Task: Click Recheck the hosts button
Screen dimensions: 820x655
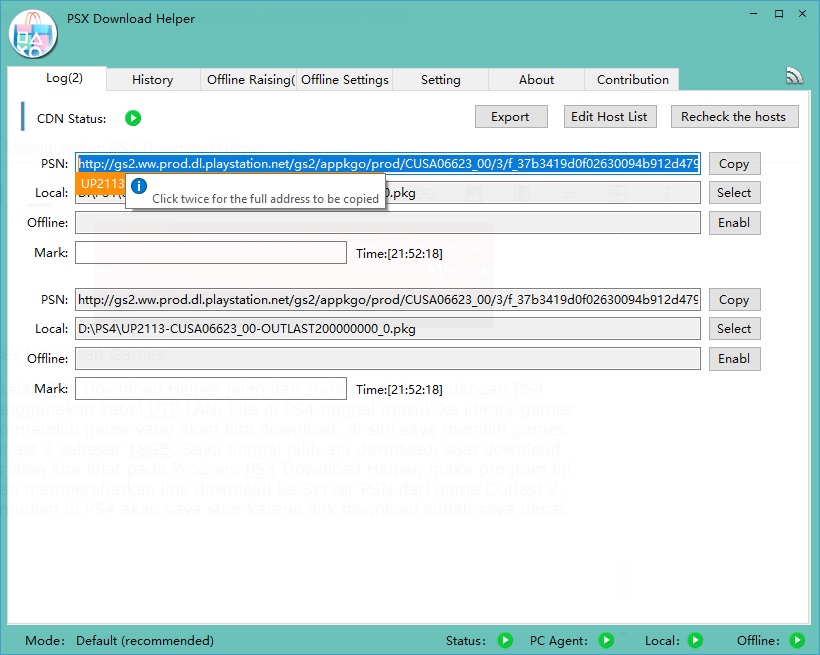Action: [x=734, y=117]
